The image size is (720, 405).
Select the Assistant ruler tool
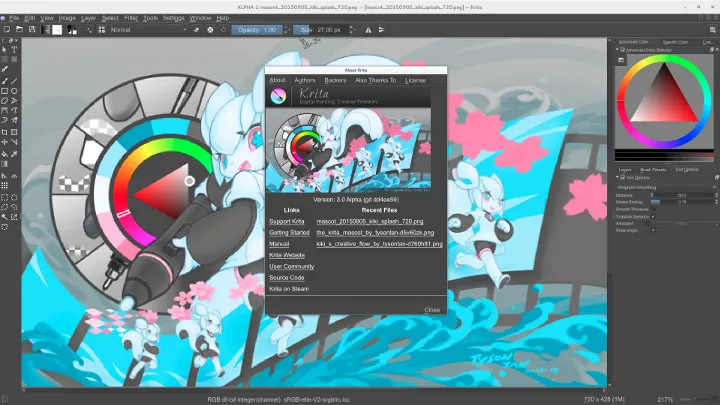pyautogui.click(x=5, y=175)
